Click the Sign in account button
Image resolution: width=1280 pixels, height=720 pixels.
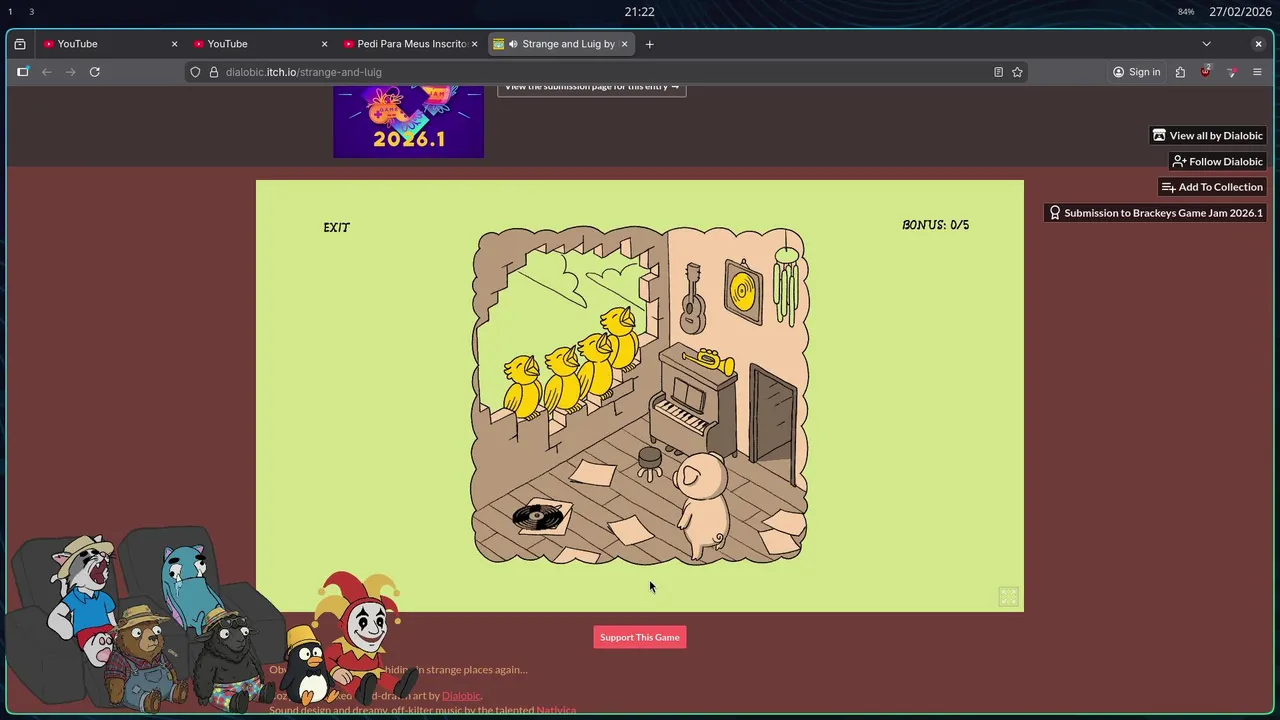[x=1137, y=72]
